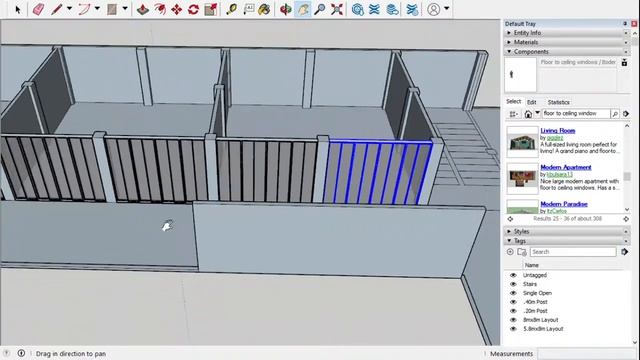
Task: Switch to the Statistics tab in Components
Action: [x=558, y=102]
